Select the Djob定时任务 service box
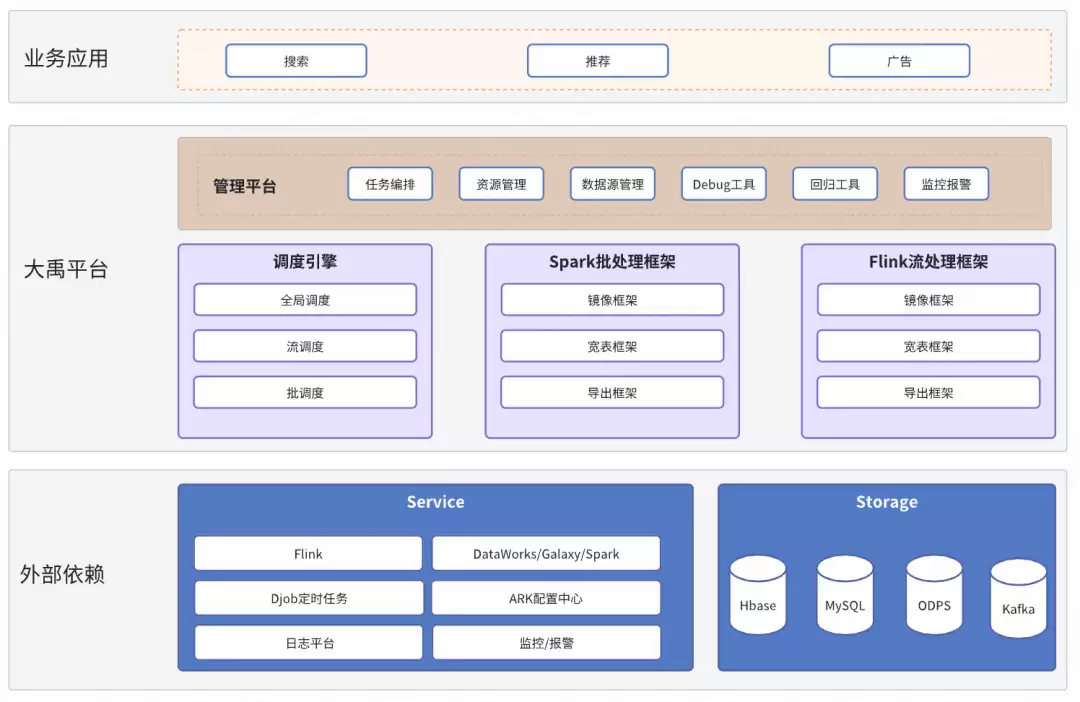 [x=308, y=598]
